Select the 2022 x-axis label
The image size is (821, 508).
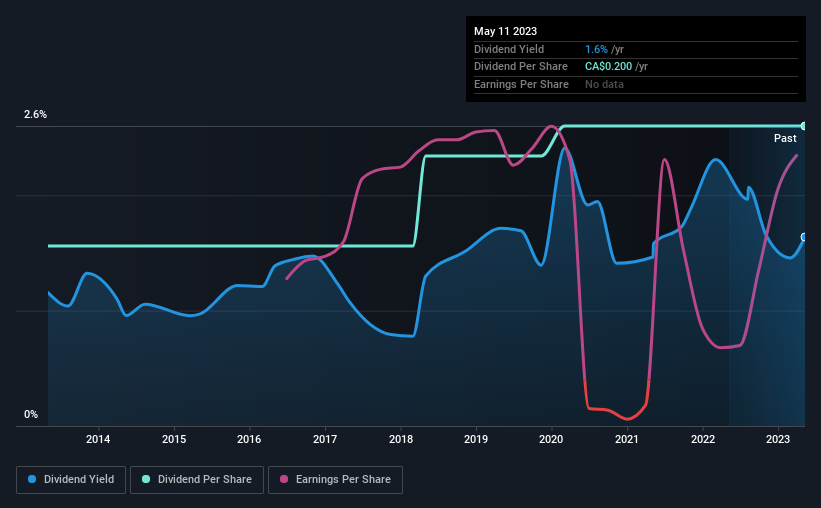[x=703, y=439]
